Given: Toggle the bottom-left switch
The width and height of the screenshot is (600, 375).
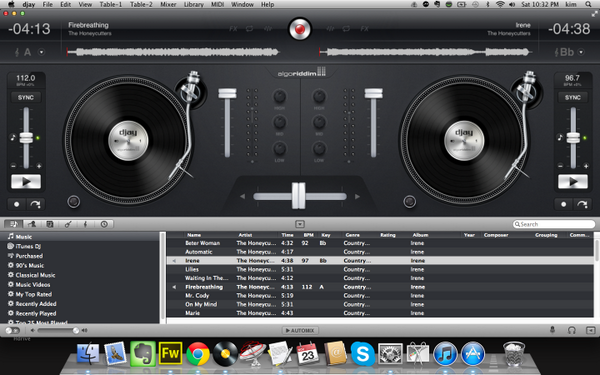Looking at the screenshot, I should [x=12, y=330].
